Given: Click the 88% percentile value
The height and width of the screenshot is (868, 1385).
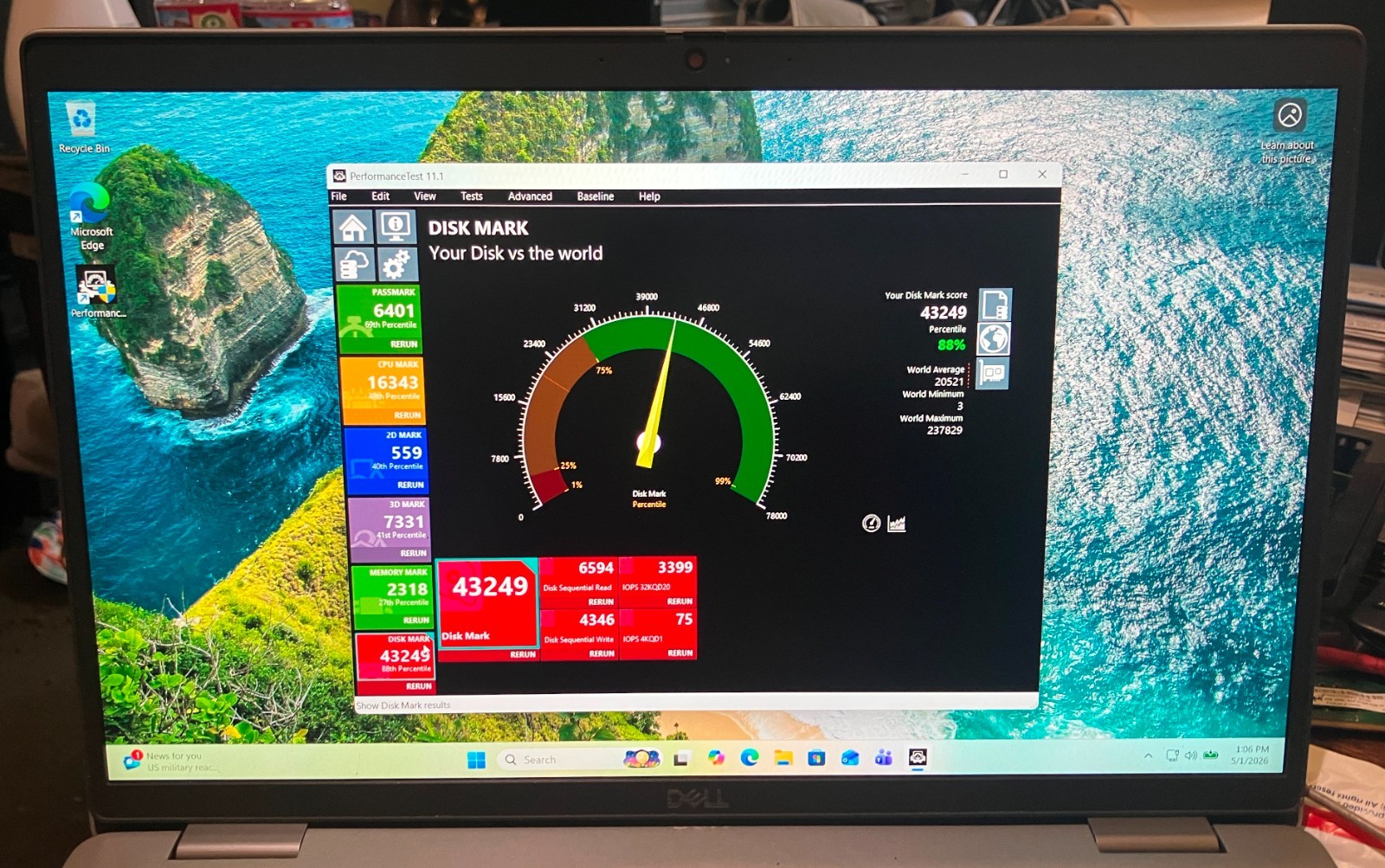Looking at the screenshot, I should pos(951,345).
